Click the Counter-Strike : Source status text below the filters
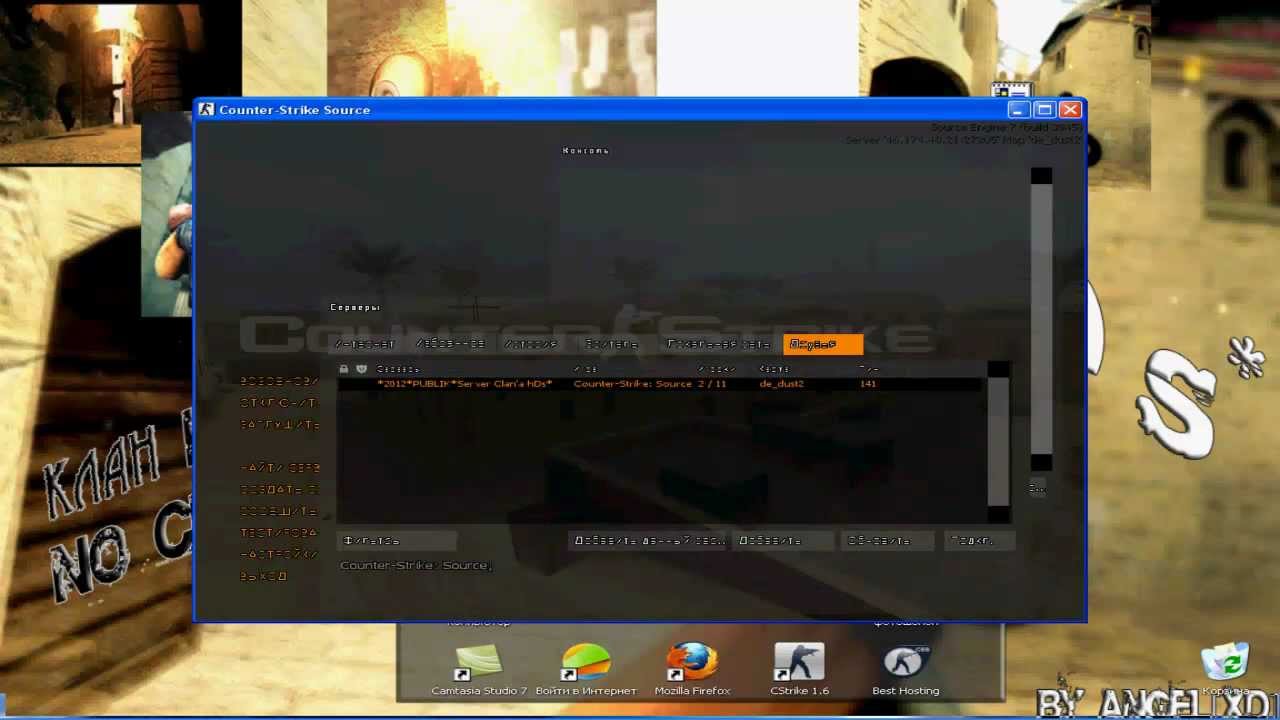 [415, 566]
